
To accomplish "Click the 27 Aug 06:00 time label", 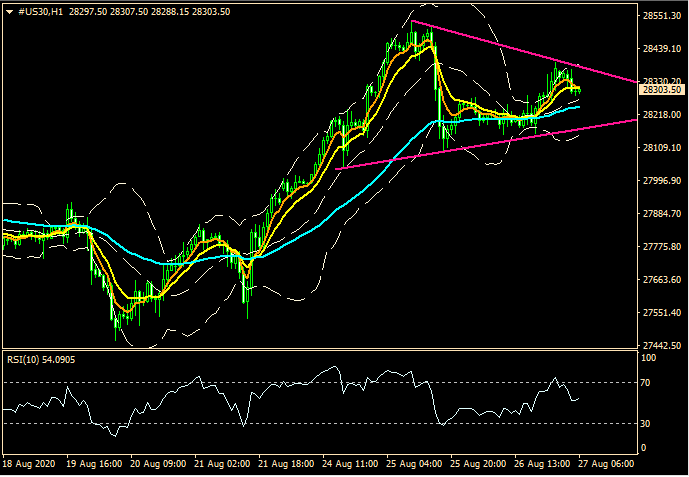I will coord(608,465).
